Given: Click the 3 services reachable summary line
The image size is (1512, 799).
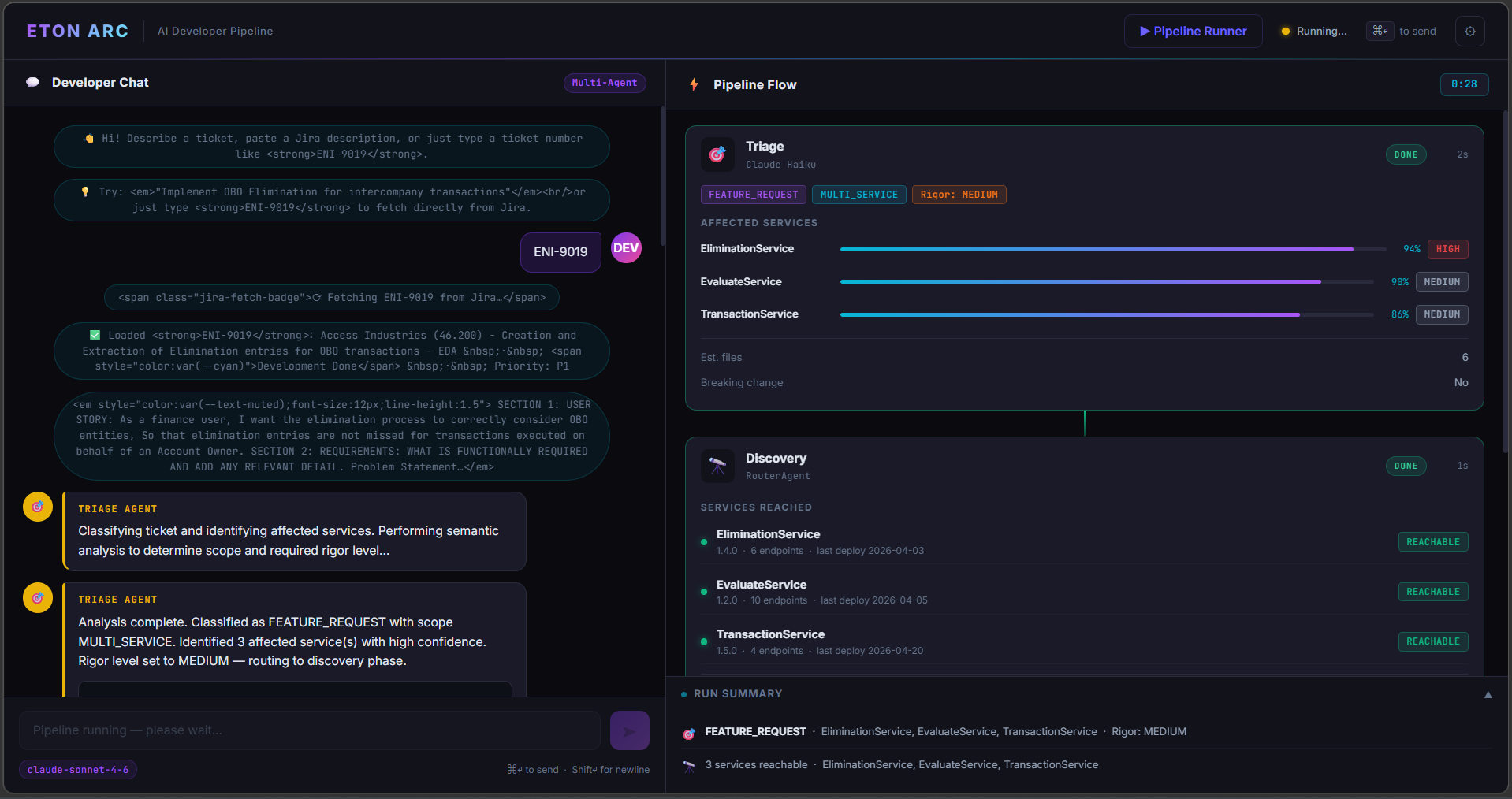Looking at the screenshot, I should tap(901, 765).
